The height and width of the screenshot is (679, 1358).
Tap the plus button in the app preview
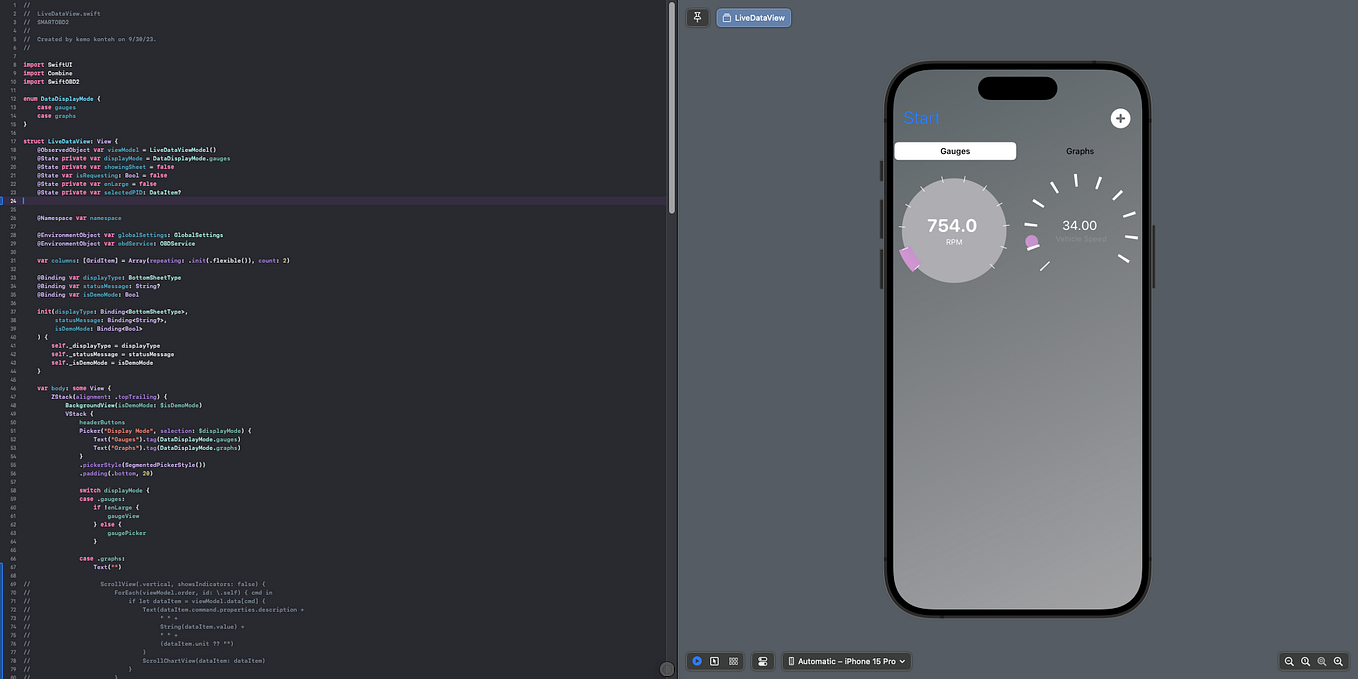(x=1120, y=117)
